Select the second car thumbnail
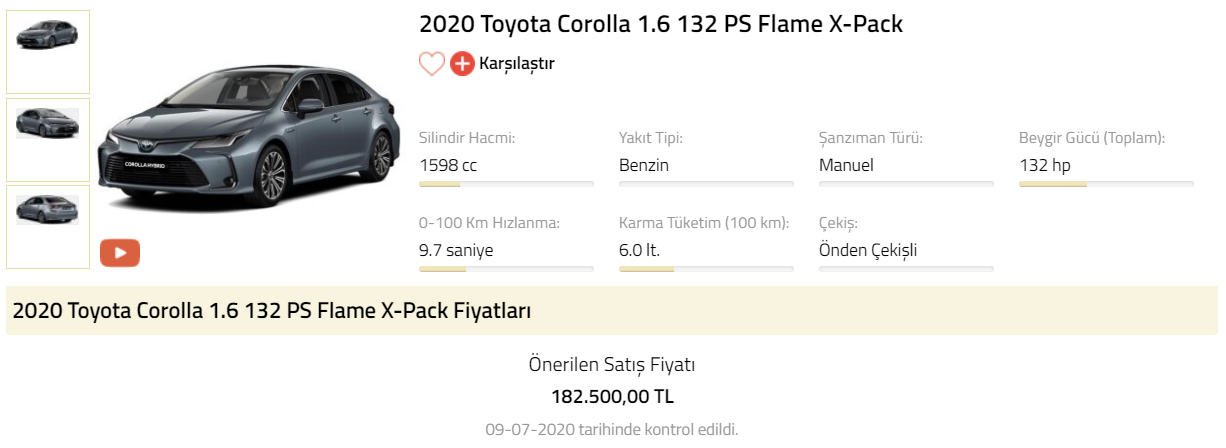The width and height of the screenshot is (1226, 448). 48,140
